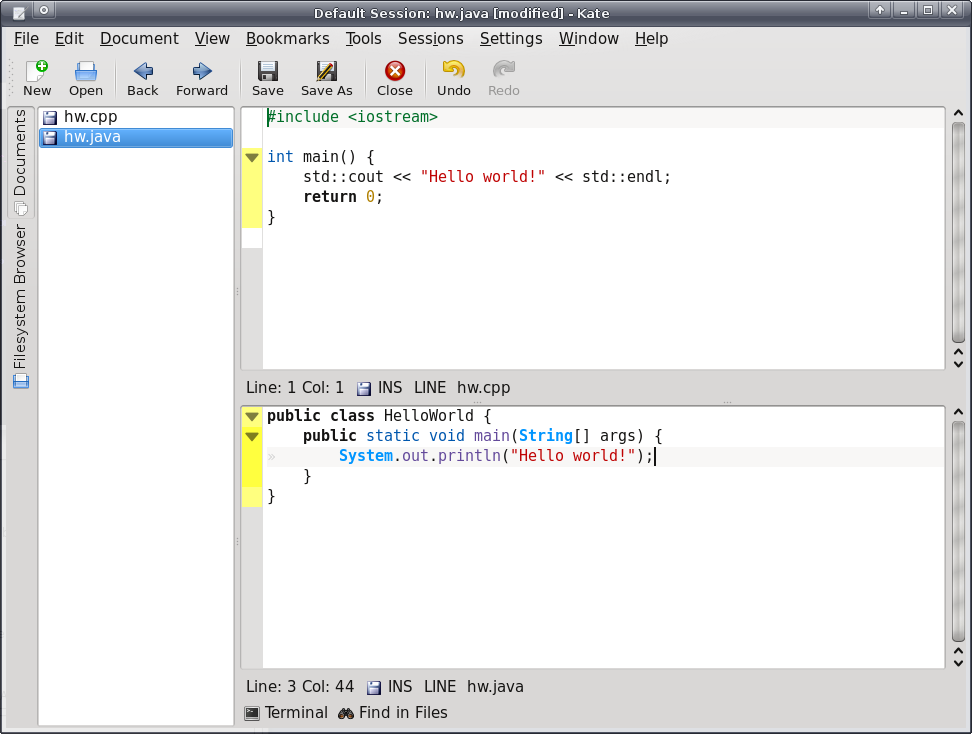Click the std::cout line in hw.cpp

487,177
